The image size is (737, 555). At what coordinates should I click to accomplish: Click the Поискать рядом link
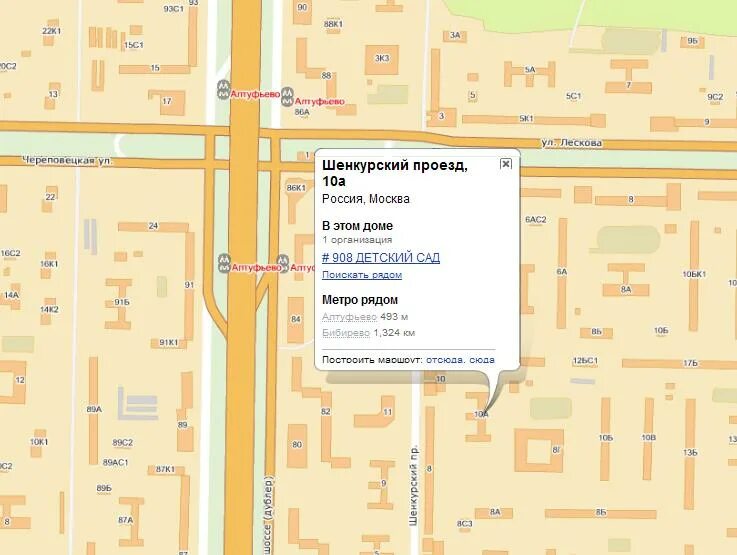pyautogui.click(x=362, y=275)
